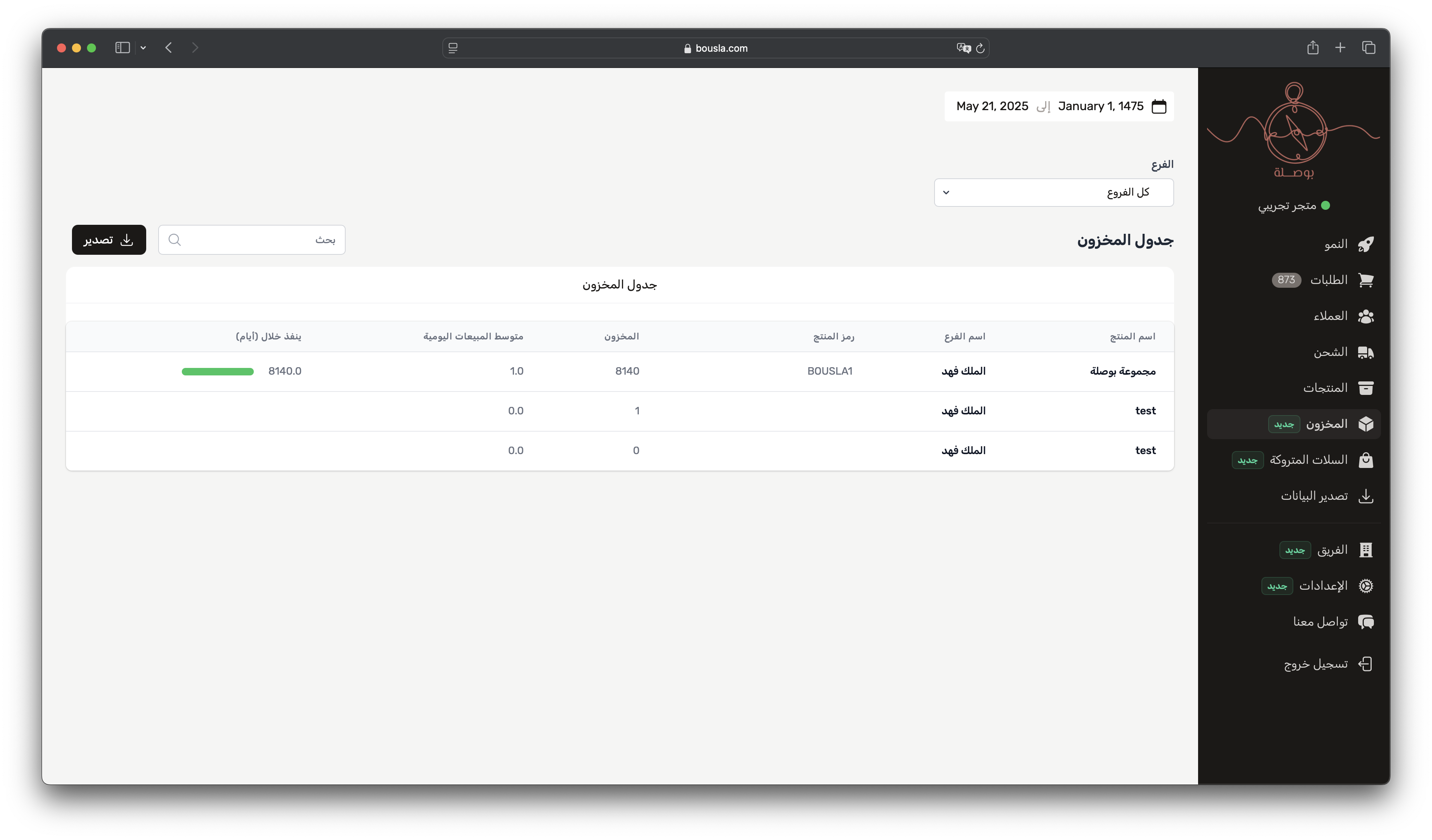Click the date range picker field
Viewport: 1432px width, 840px height.
click(1059, 106)
